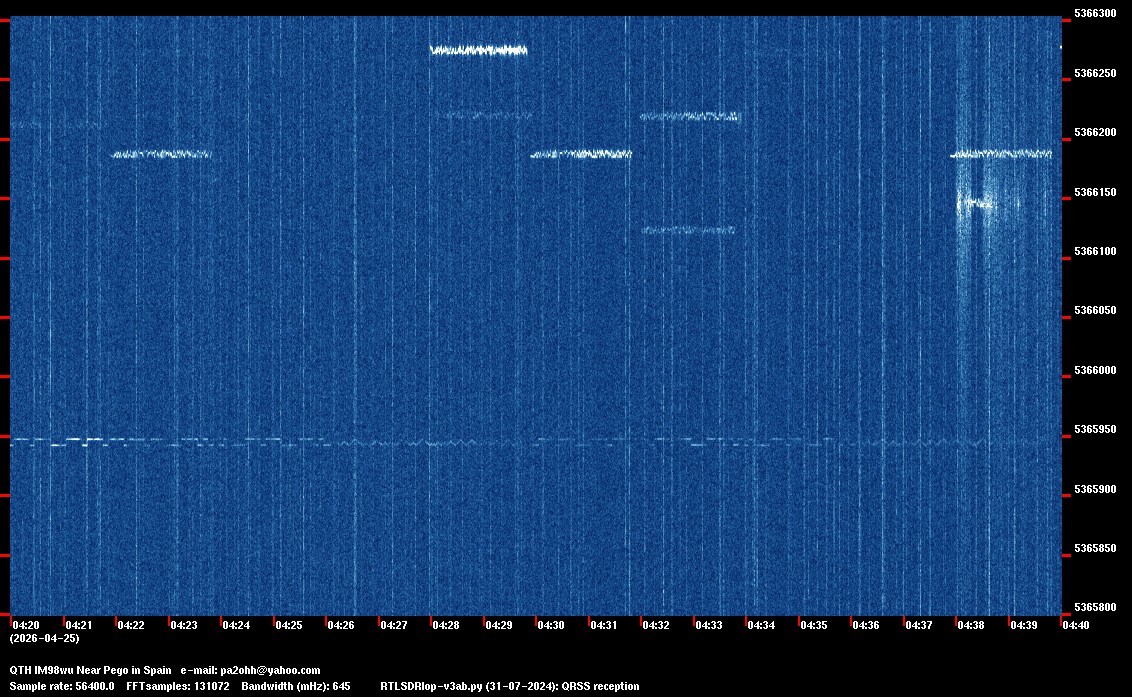The height and width of the screenshot is (697, 1132).
Task: Select the 5366000 frequency scale label
Action: (x=1094, y=371)
